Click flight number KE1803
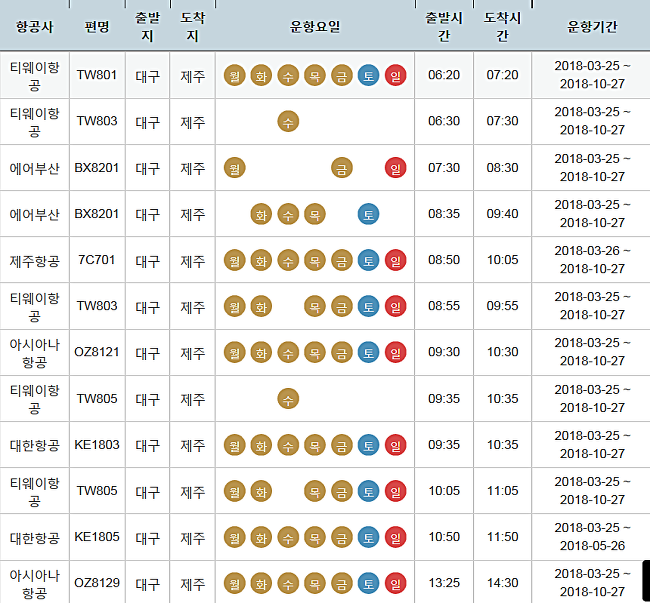This screenshot has height=603, width=650. click(97, 445)
